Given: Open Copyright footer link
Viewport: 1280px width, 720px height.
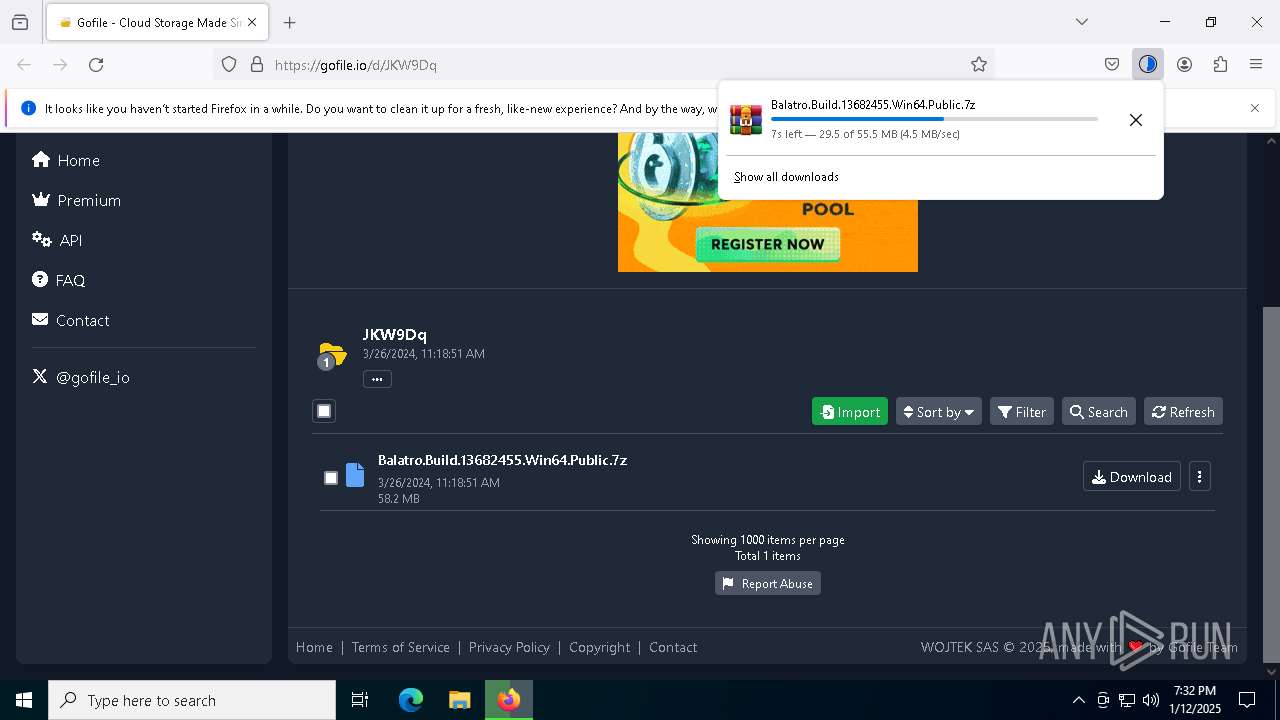Looking at the screenshot, I should (600, 647).
